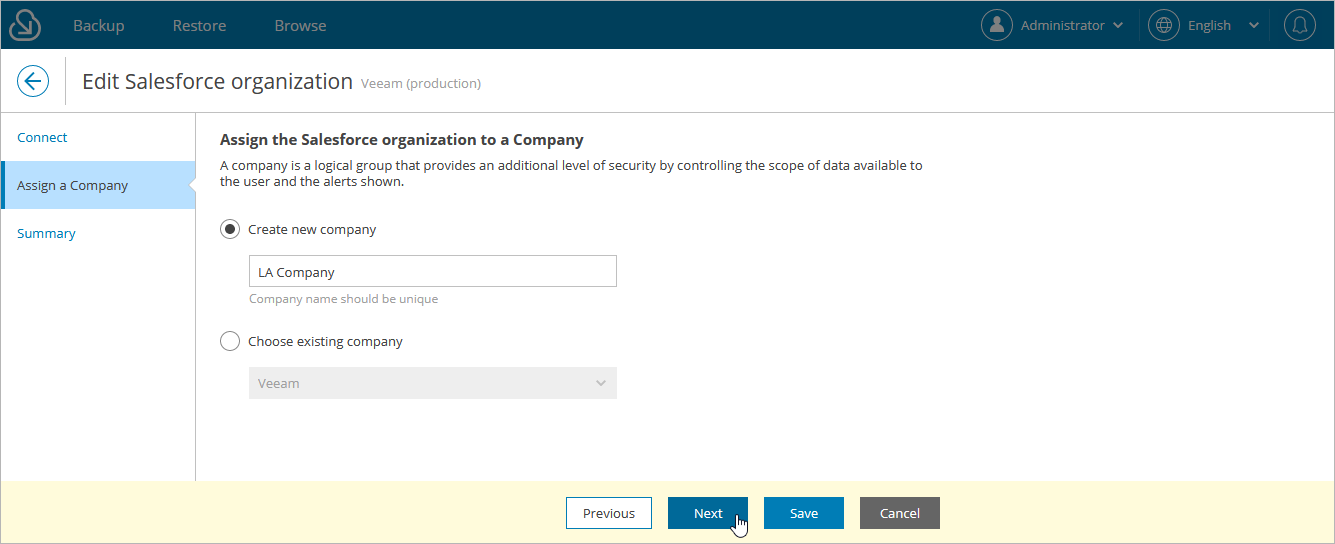The width and height of the screenshot is (1335, 544).
Task: Select Choose existing company radio button
Action: coord(230,341)
